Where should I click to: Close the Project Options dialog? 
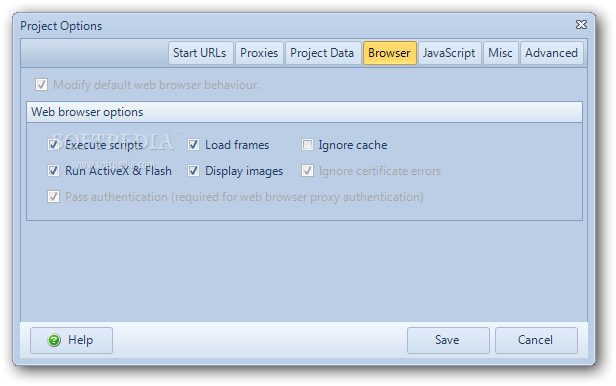click(x=581, y=25)
